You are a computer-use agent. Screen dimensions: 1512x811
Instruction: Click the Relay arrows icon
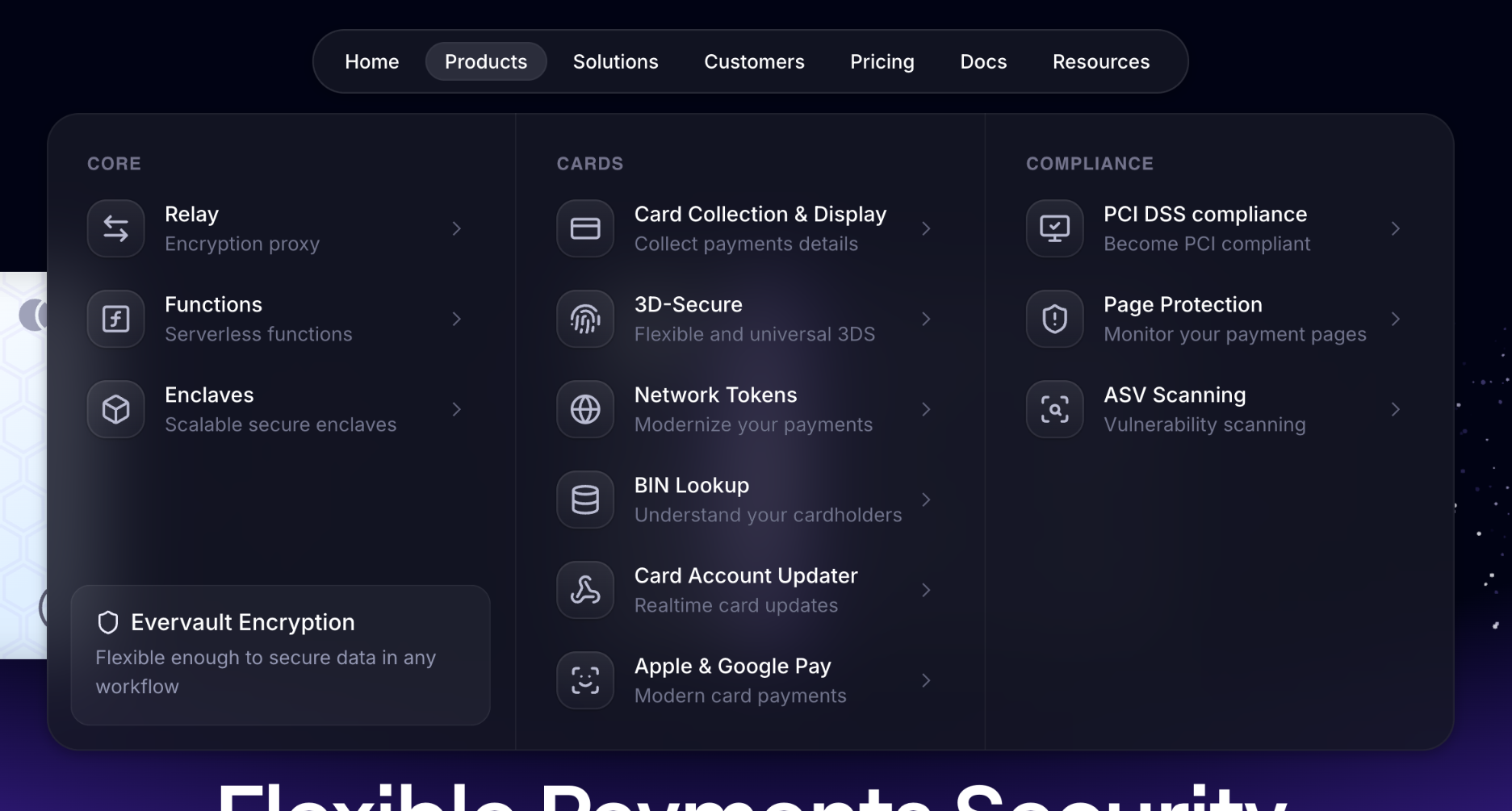115,228
